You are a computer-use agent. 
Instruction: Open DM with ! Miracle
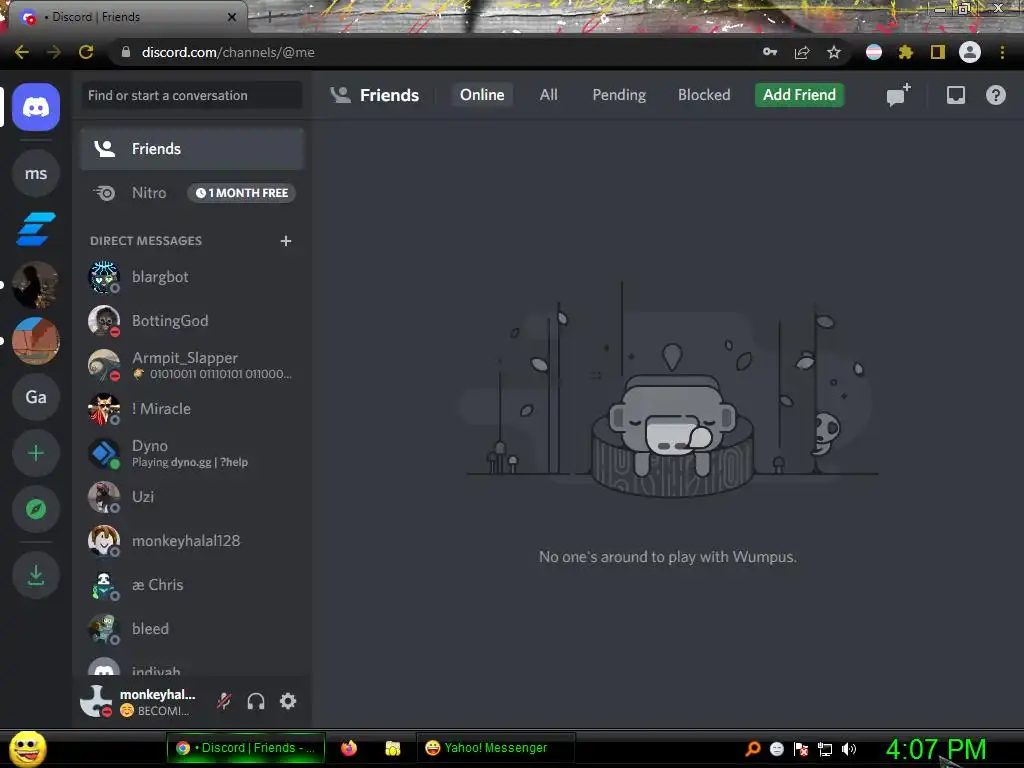coord(192,409)
